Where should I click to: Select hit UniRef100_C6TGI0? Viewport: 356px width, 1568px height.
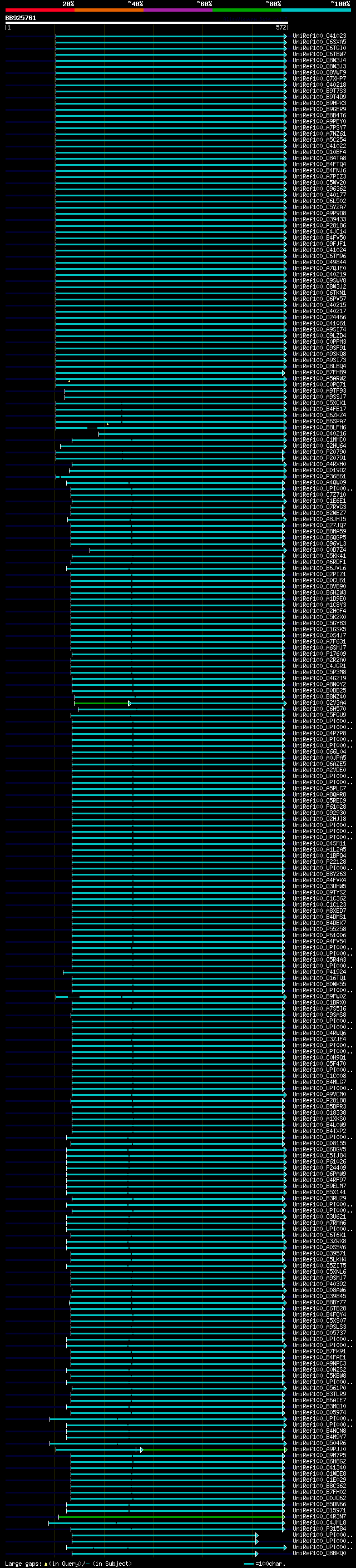point(319,48)
